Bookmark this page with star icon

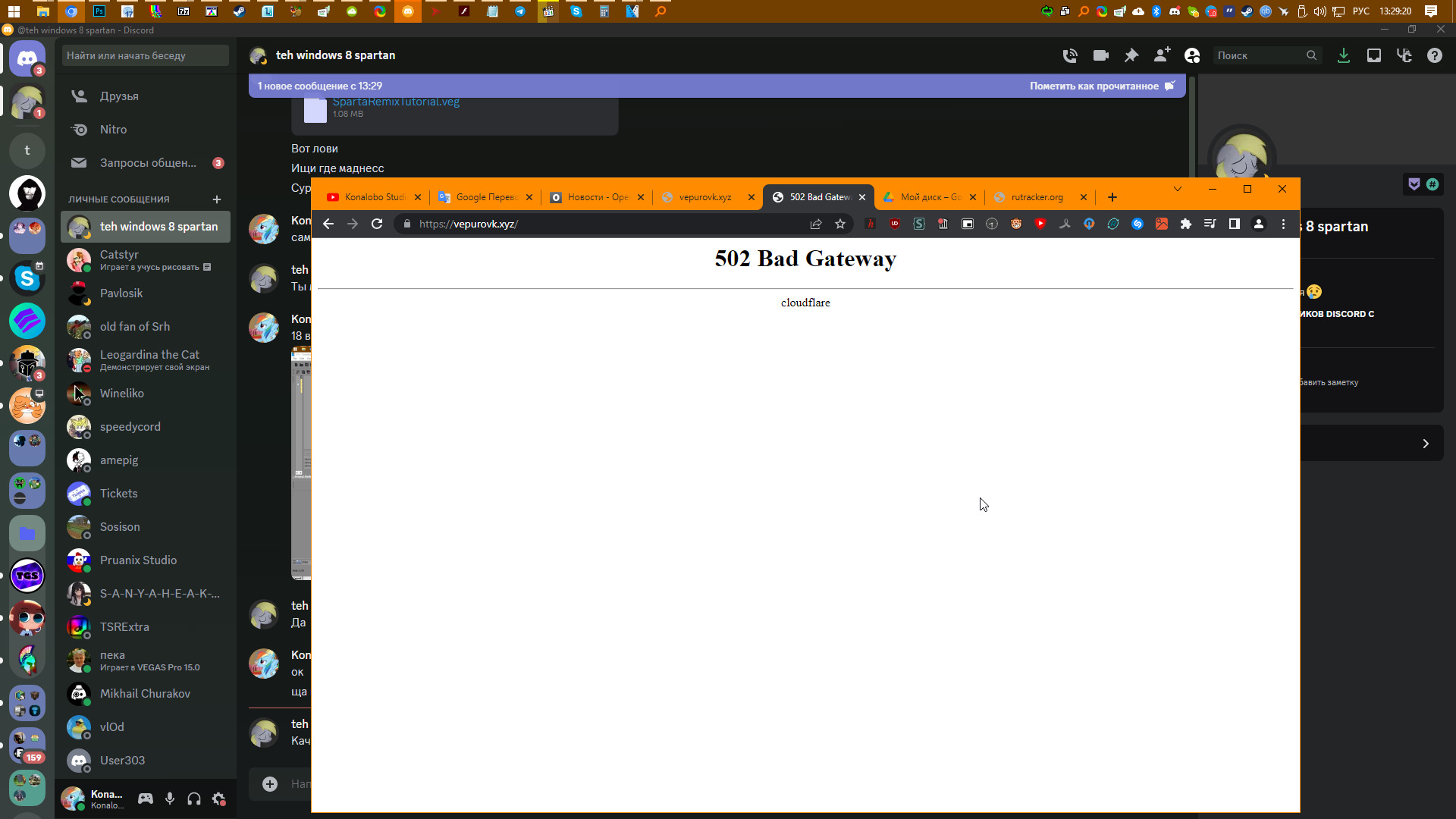[x=840, y=224]
